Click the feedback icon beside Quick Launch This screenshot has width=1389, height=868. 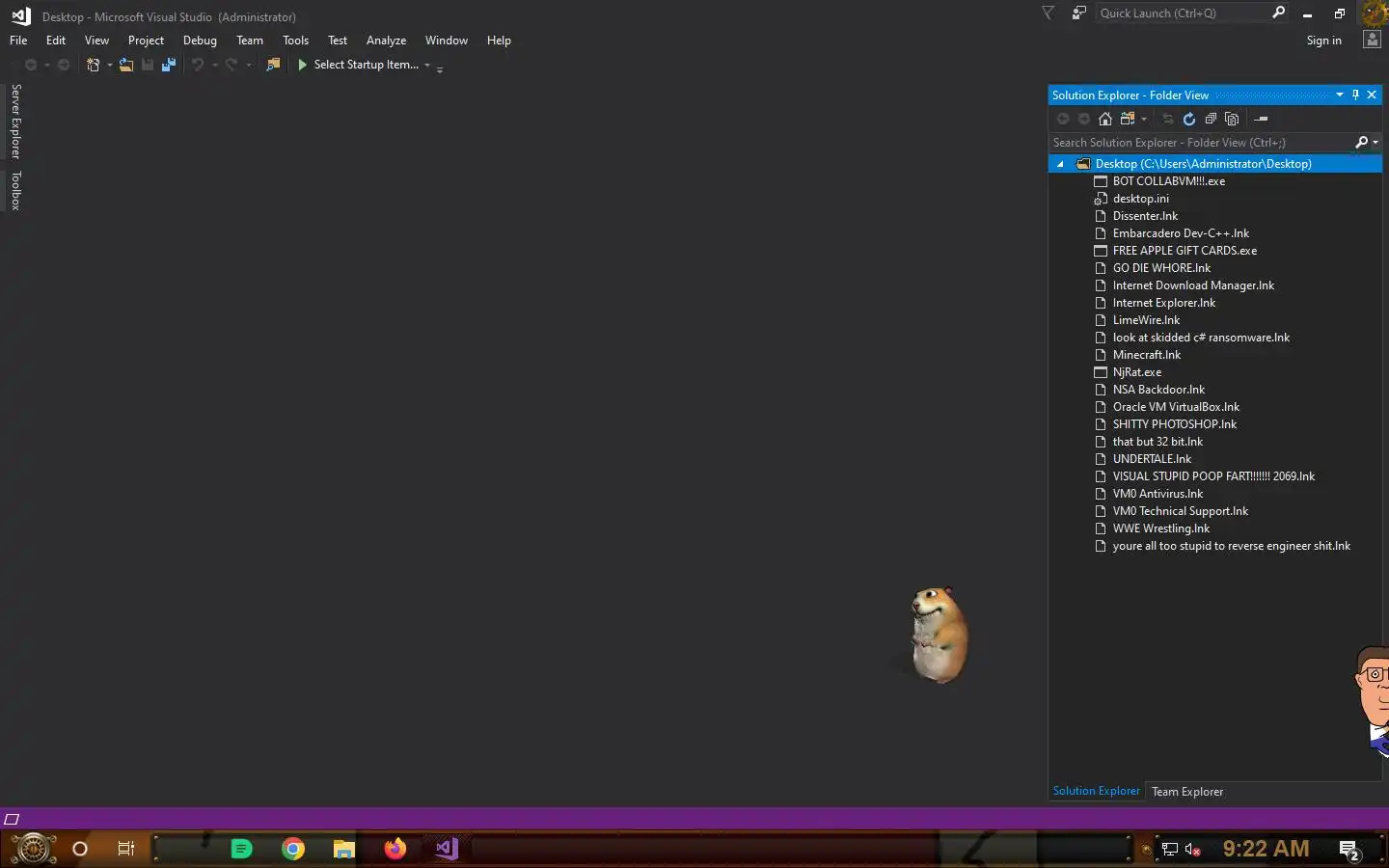pyautogui.click(x=1078, y=13)
